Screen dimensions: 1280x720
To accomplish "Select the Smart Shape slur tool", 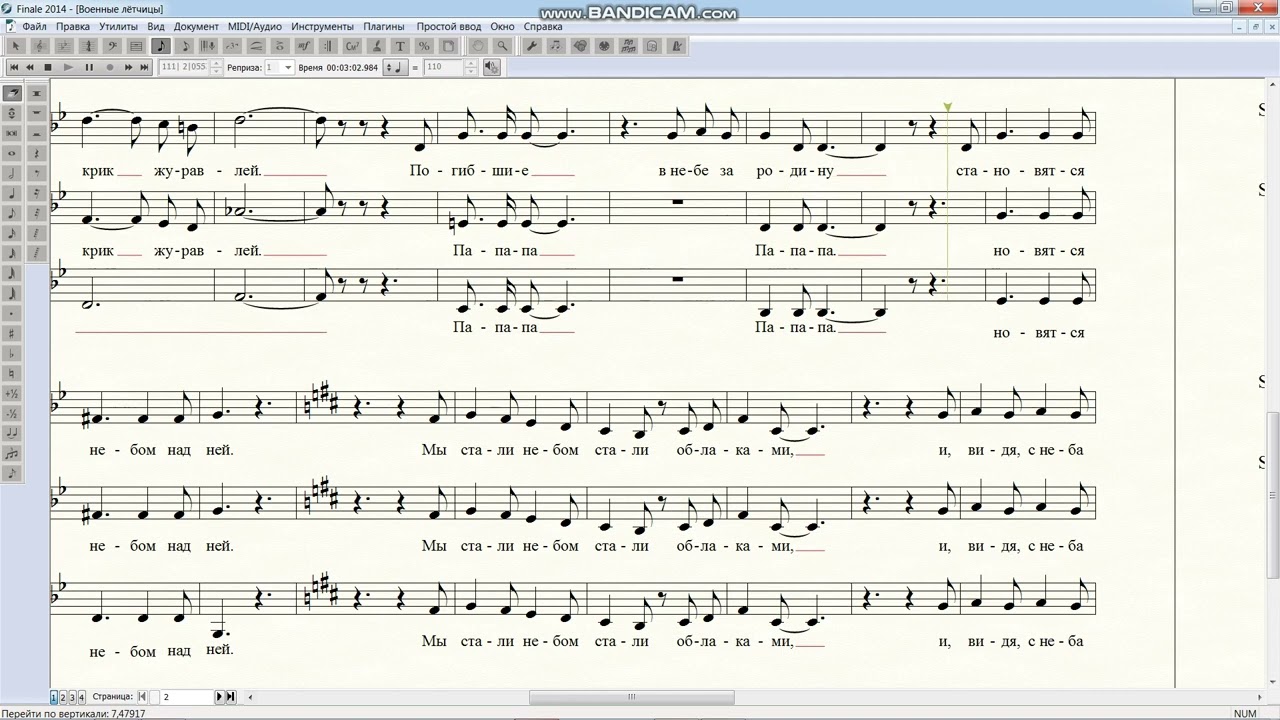I will (256, 46).
